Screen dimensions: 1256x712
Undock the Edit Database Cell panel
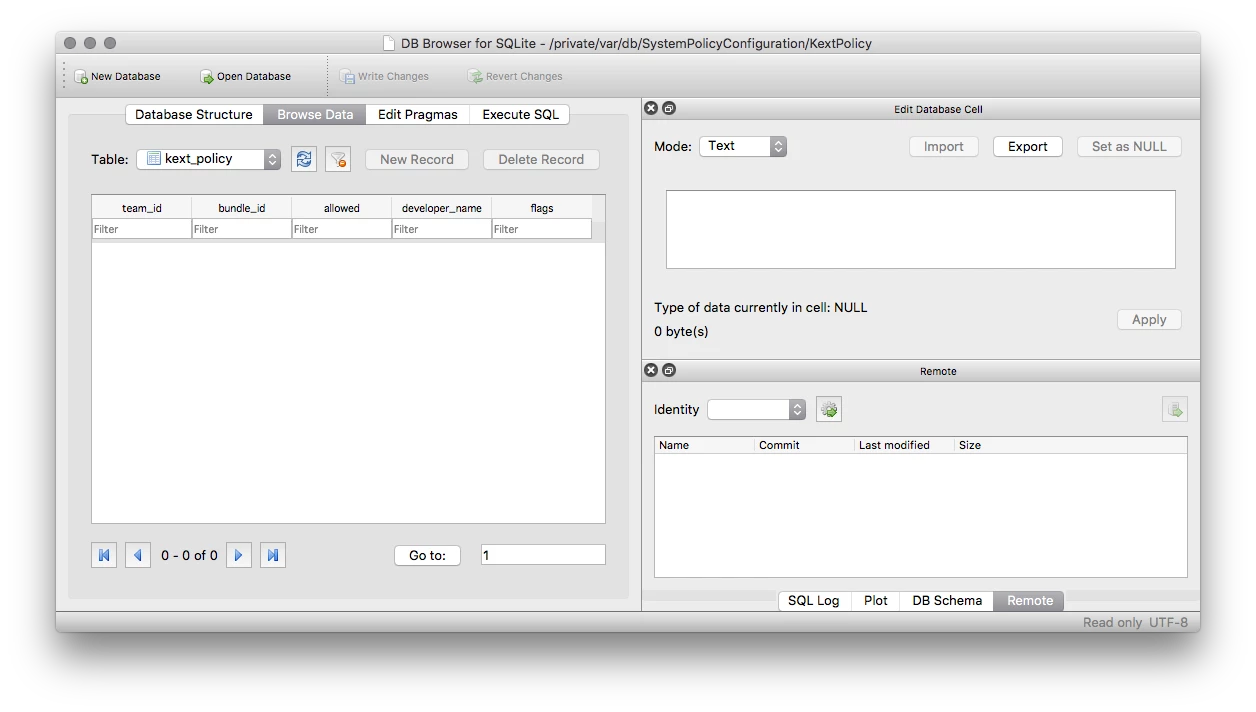click(669, 108)
